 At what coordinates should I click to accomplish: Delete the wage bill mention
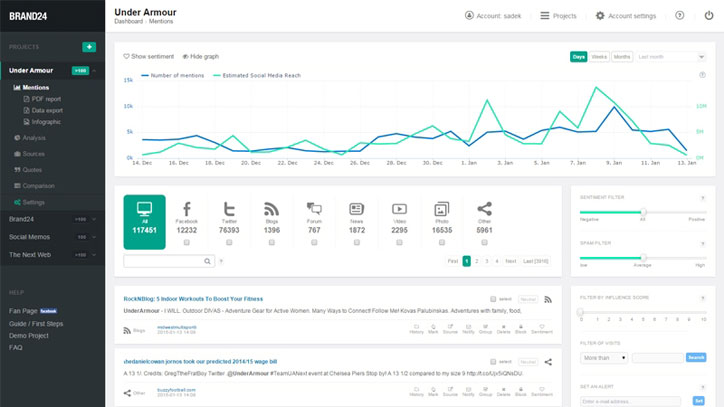pos(503,392)
